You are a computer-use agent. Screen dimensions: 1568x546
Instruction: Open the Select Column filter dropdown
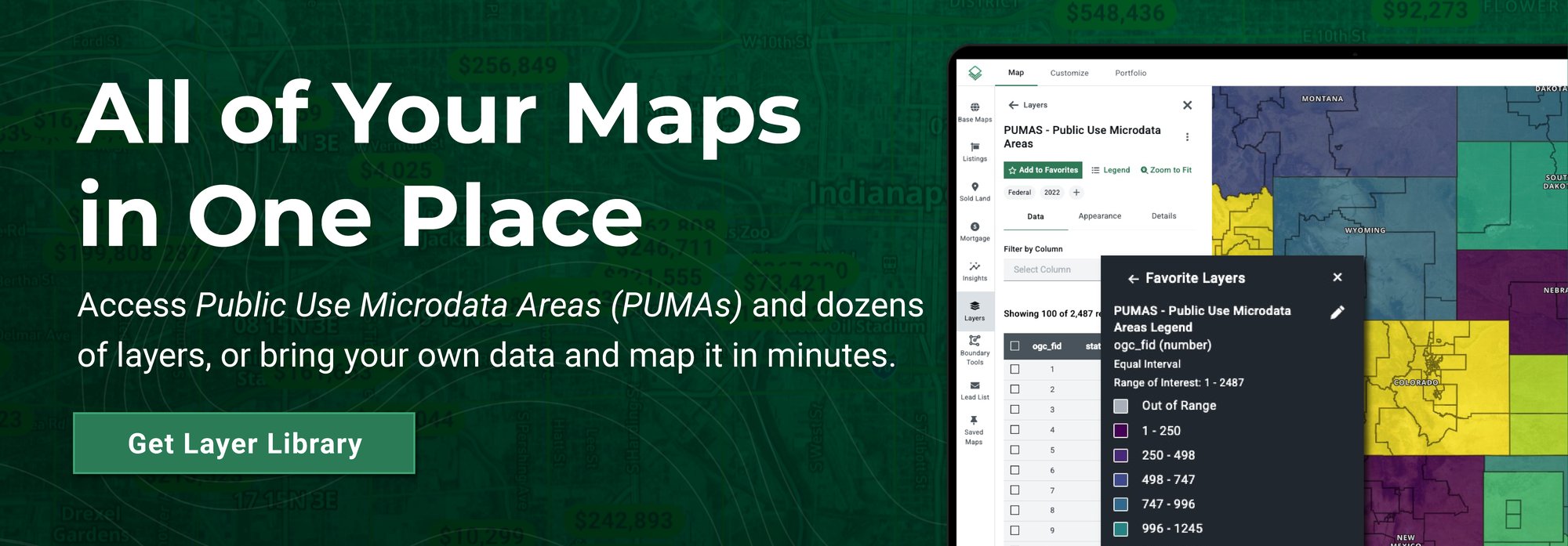pyautogui.click(x=1052, y=269)
